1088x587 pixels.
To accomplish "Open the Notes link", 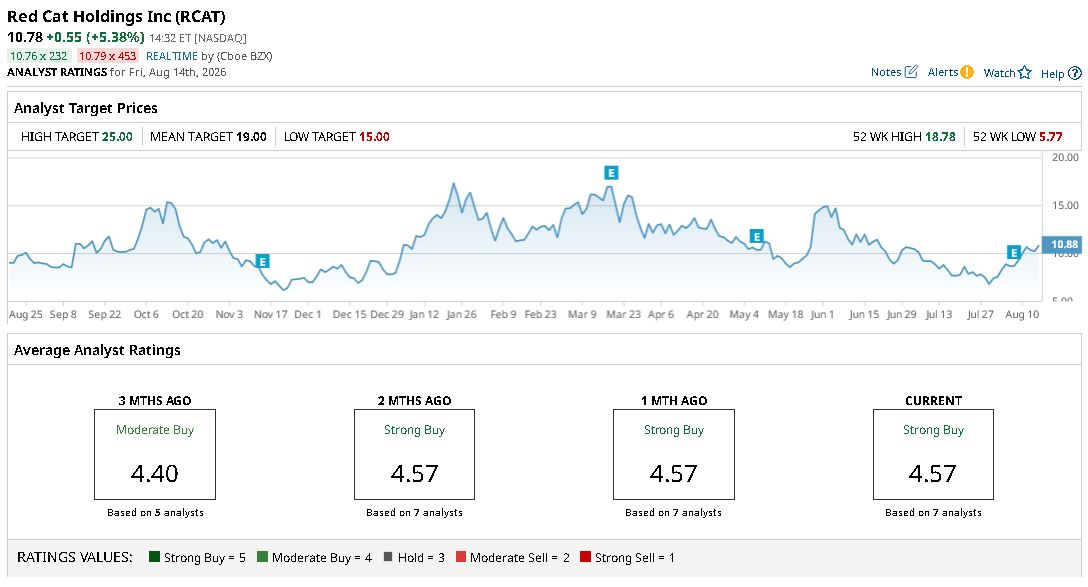I will (x=886, y=72).
